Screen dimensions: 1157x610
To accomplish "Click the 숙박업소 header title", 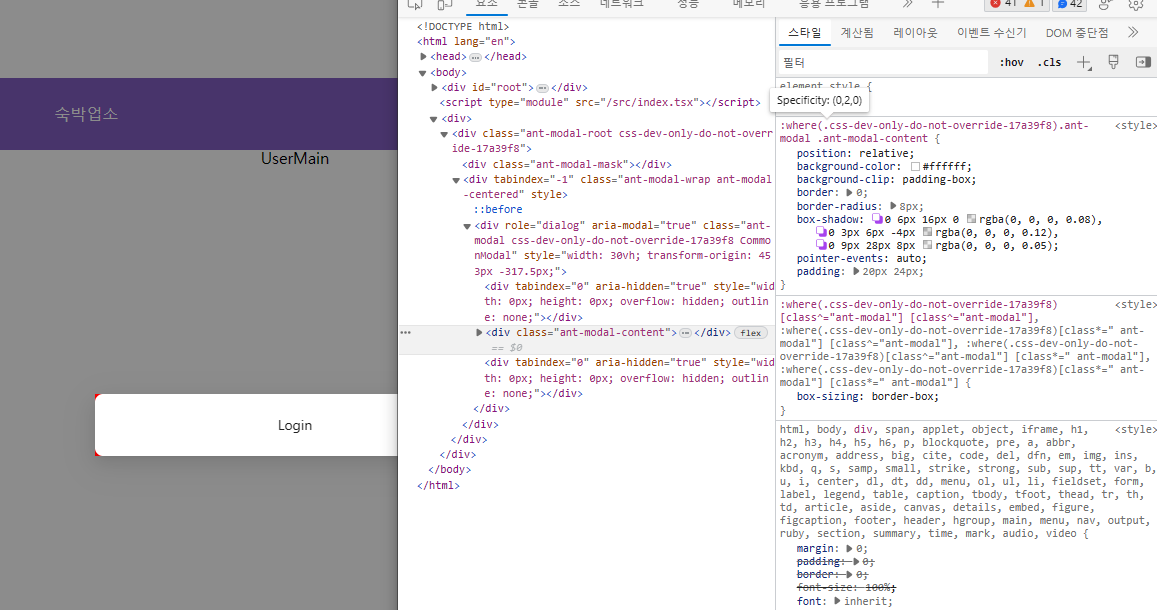I will pyautogui.click(x=86, y=114).
